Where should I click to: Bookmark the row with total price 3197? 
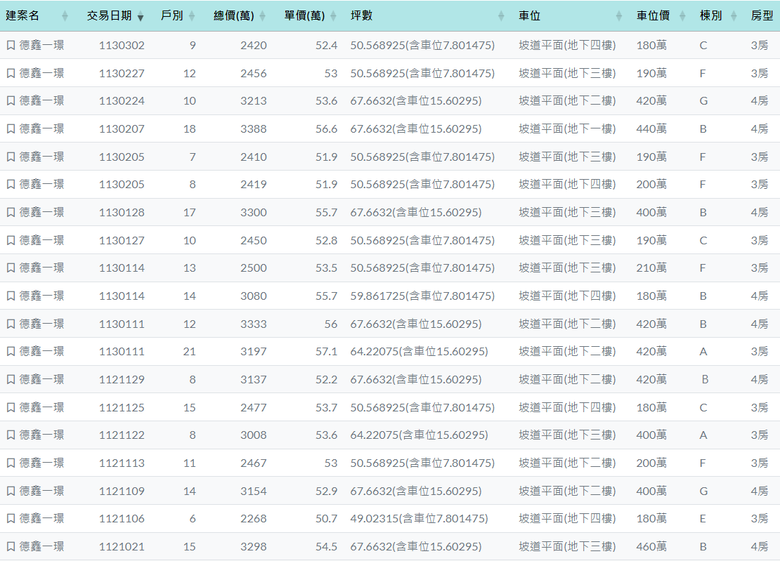tap(11, 352)
